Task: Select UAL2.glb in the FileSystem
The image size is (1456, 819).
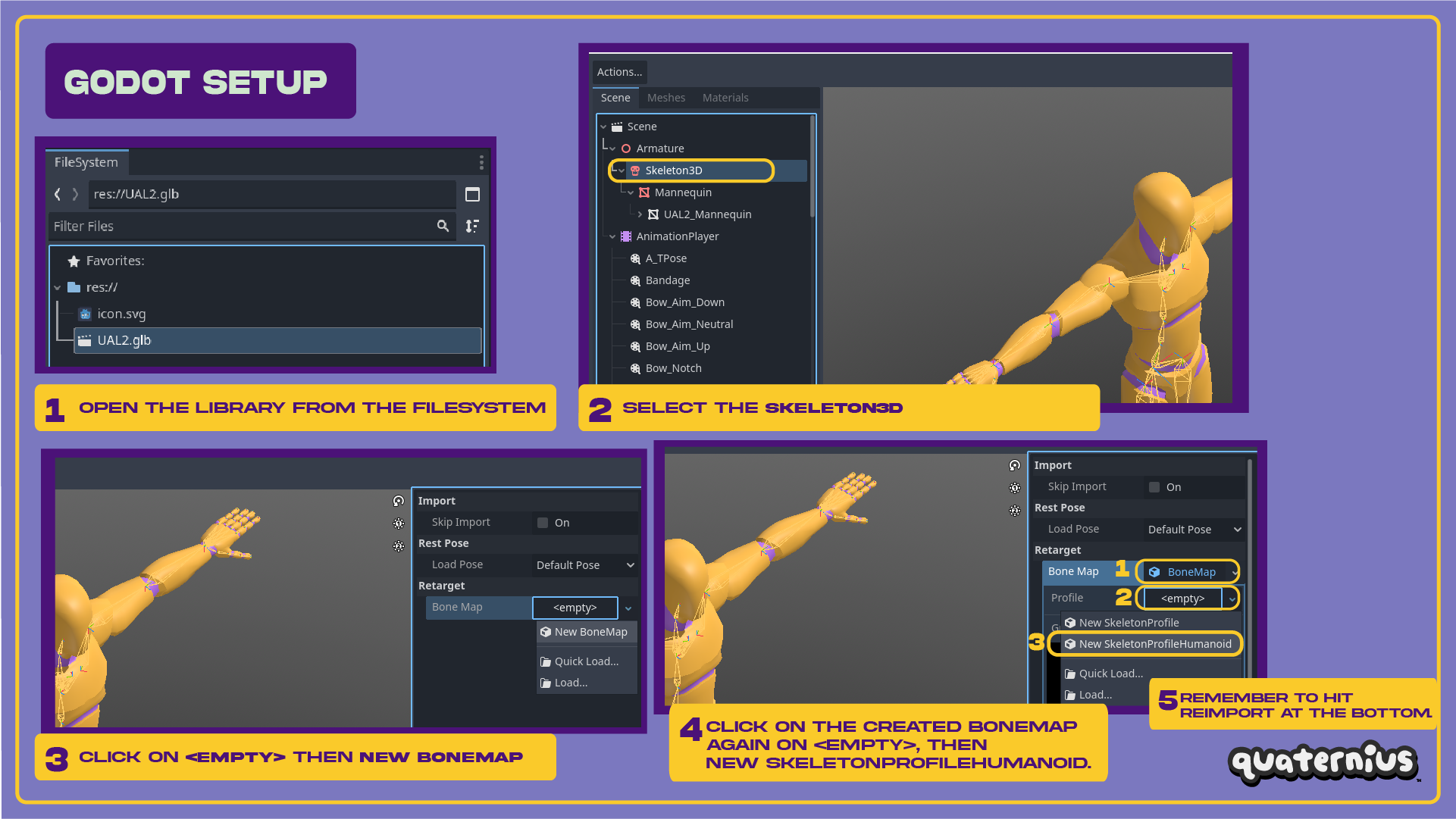Action: coord(277,341)
